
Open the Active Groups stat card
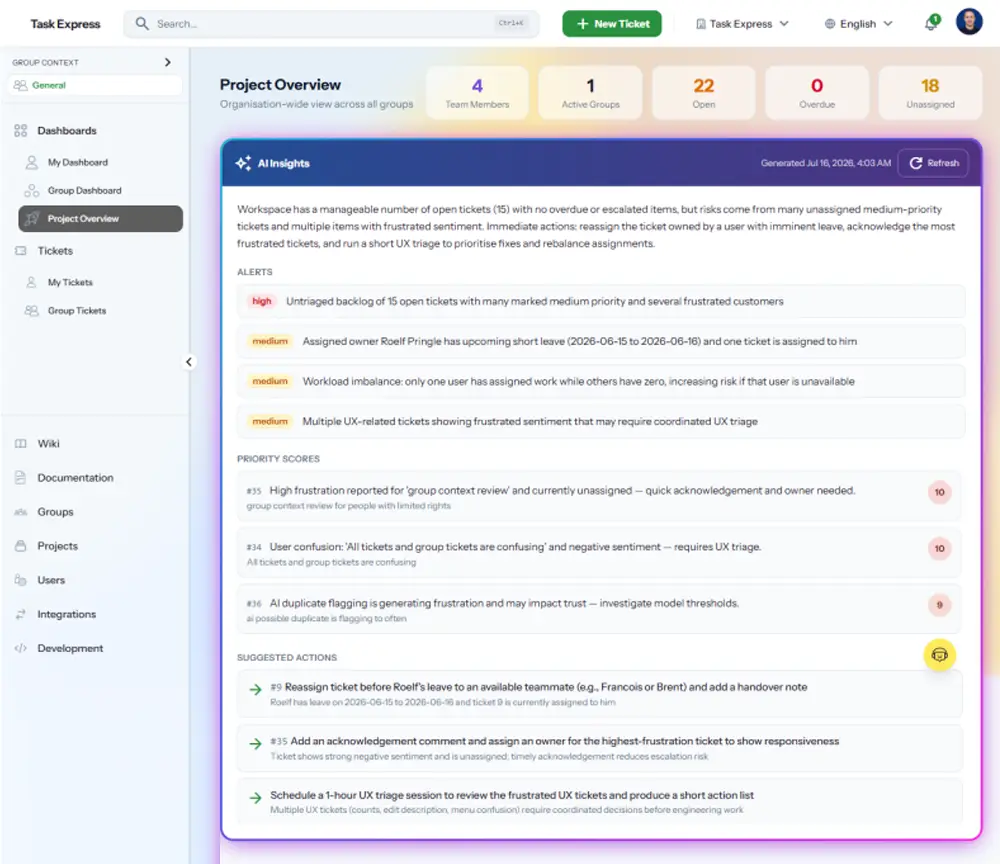pos(590,93)
